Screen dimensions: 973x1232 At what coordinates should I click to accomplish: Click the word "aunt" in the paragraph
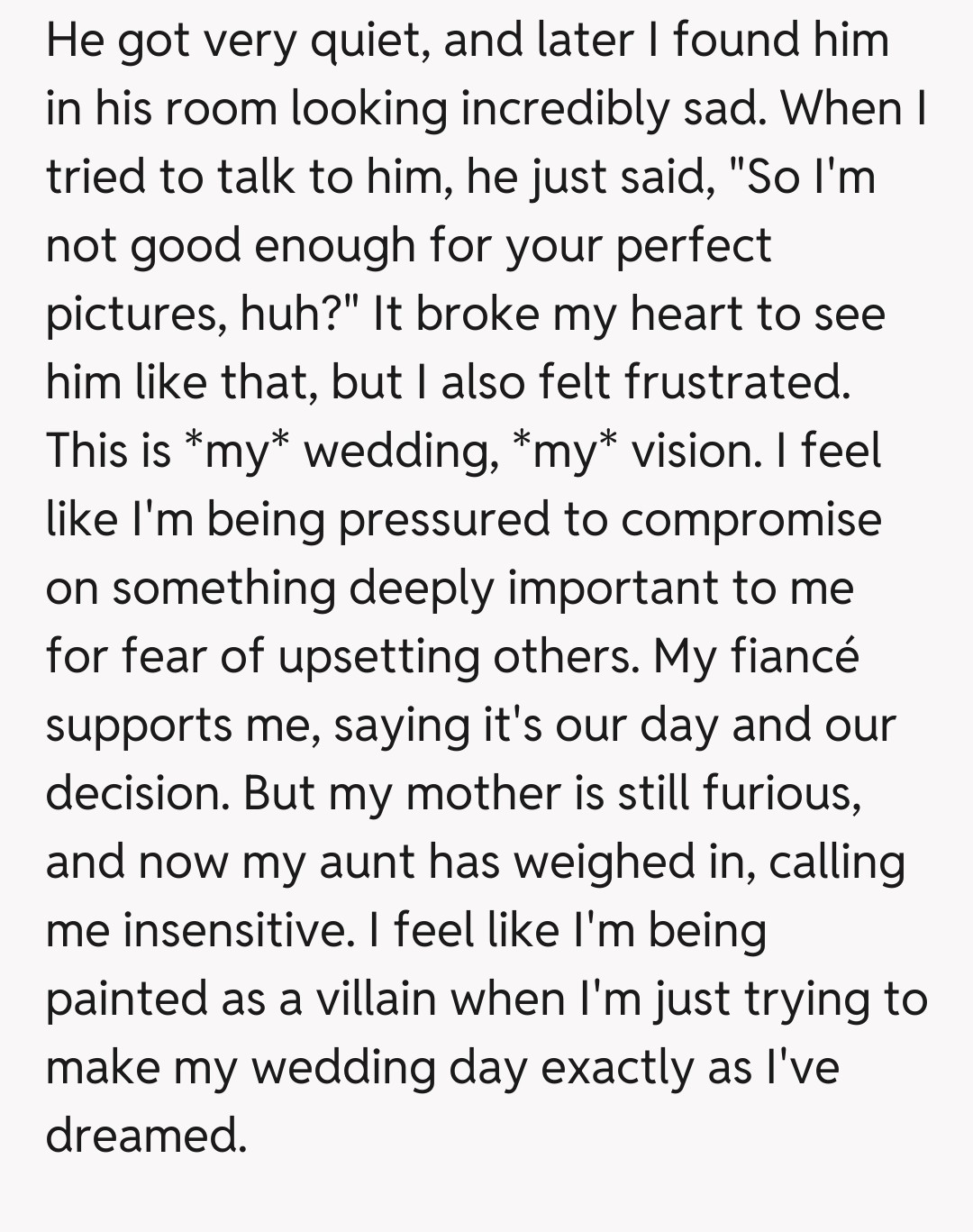(x=367, y=862)
